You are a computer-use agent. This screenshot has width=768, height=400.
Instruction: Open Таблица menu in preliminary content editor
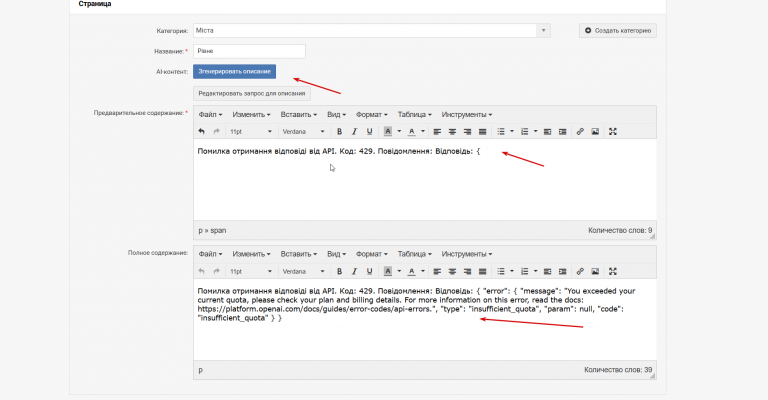(414, 115)
